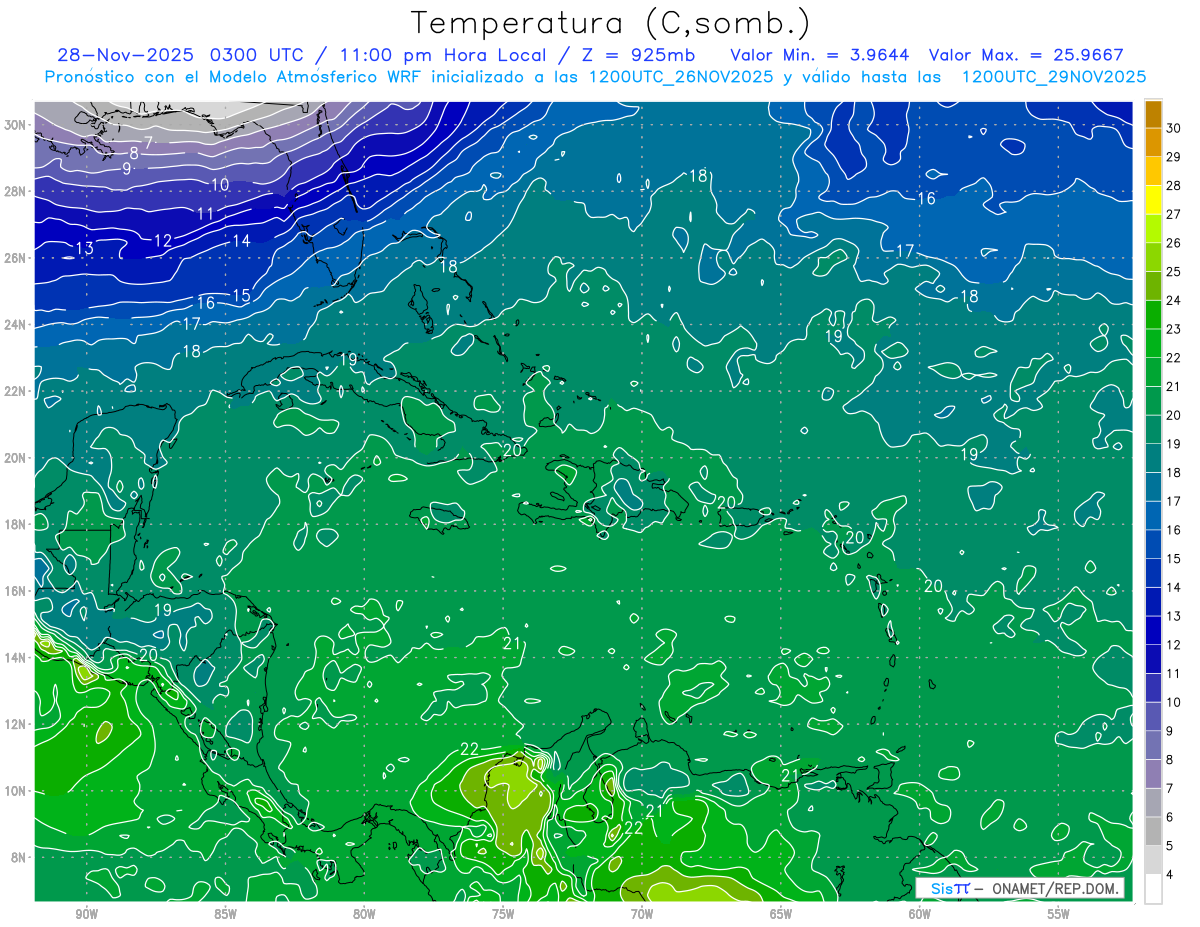This screenshot has width=1200, height=927.
Task: Select the "Valor Min. = 3.9644" text
Action: click(x=821, y=55)
